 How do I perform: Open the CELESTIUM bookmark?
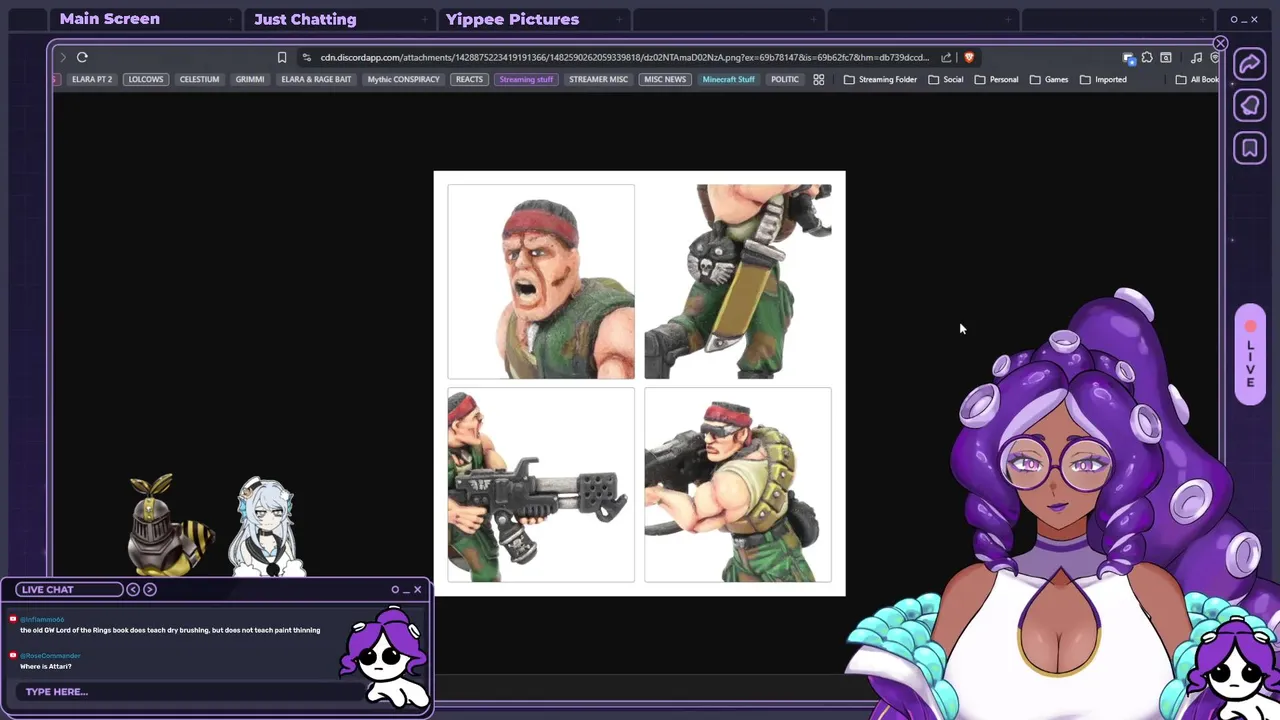199,79
